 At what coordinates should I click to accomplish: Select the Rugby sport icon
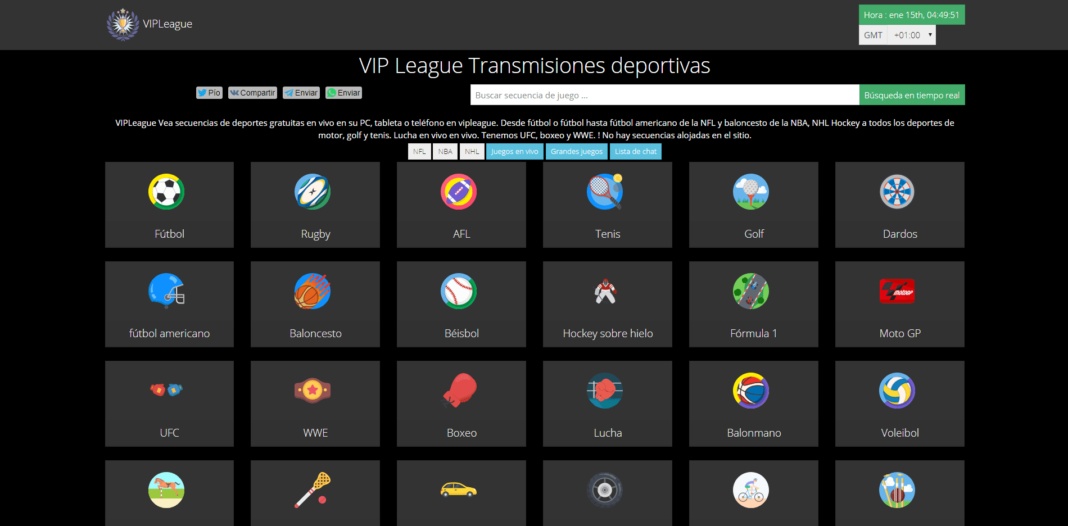(x=312, y=191)
